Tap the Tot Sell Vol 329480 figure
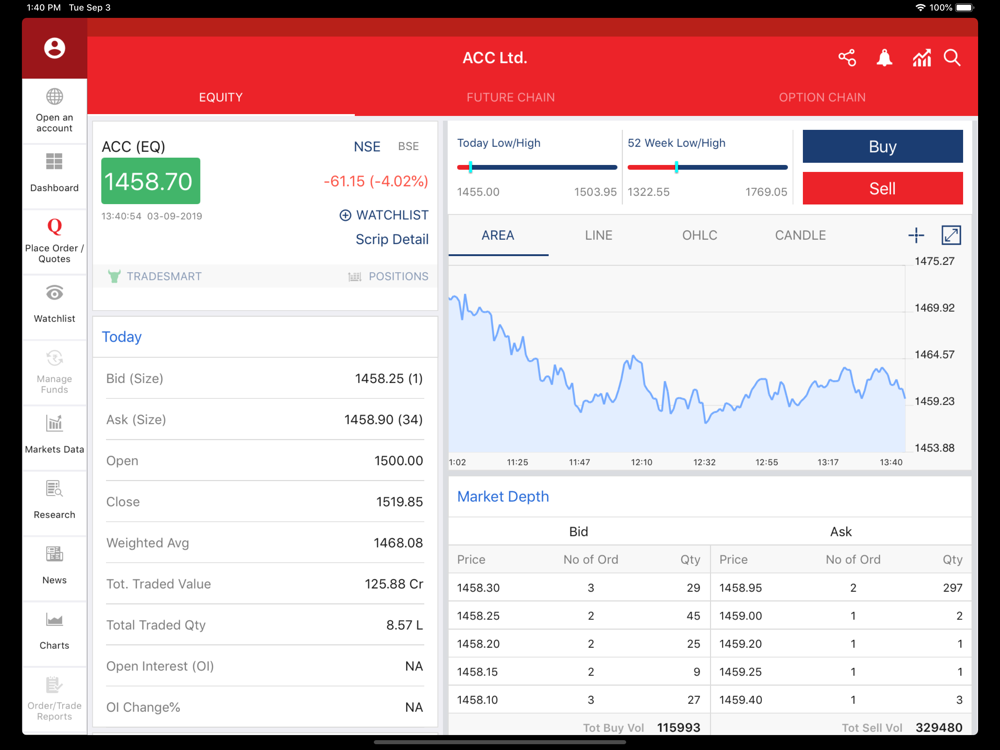Image resolution: width=1000 pixels, height=750 pixels. pyautogui.click(x=939, y=728)
